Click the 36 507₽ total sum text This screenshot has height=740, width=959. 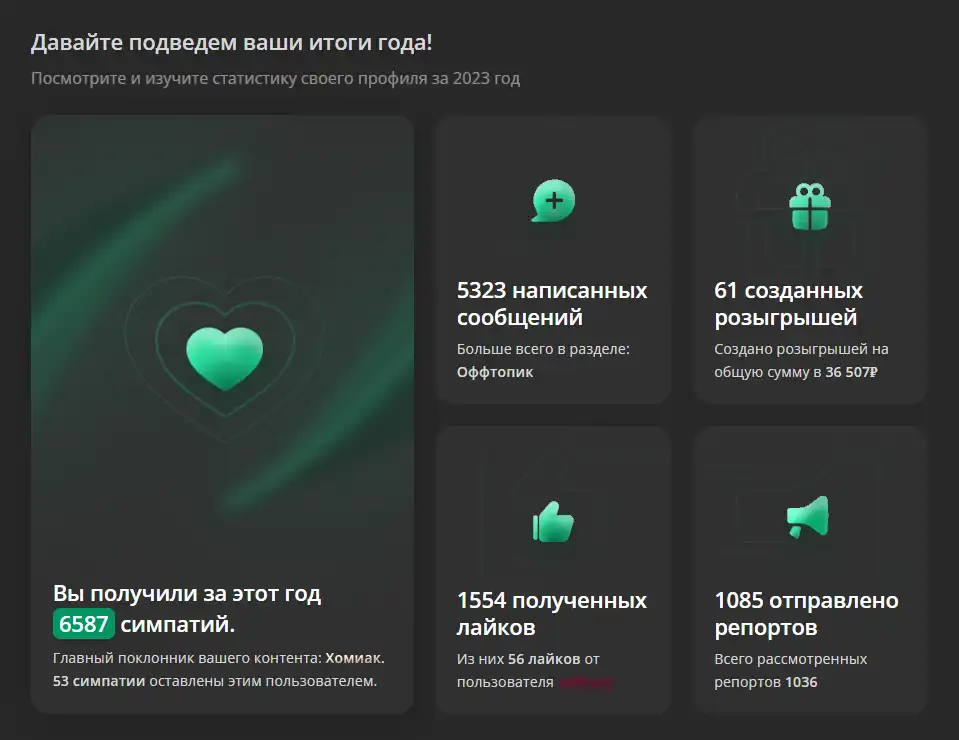[851, 372]
